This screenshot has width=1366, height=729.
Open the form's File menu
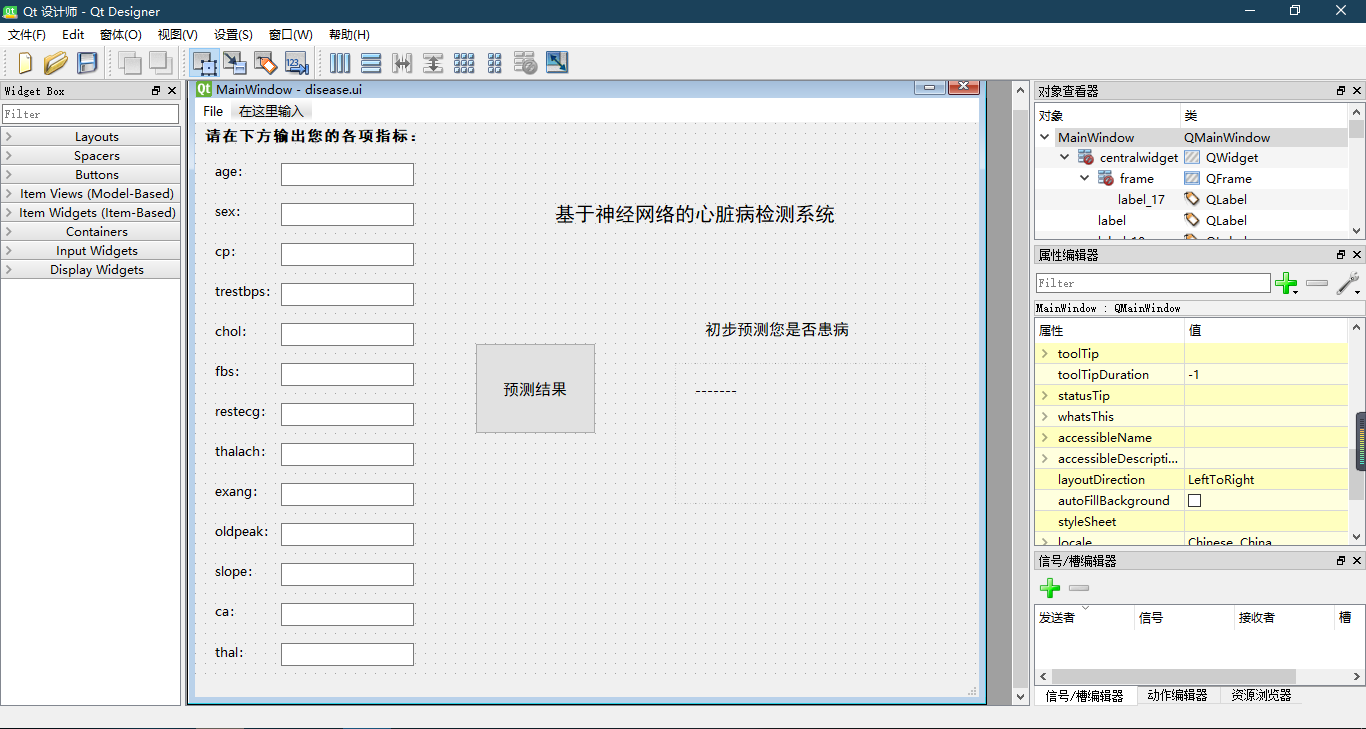tap(213, 111)
